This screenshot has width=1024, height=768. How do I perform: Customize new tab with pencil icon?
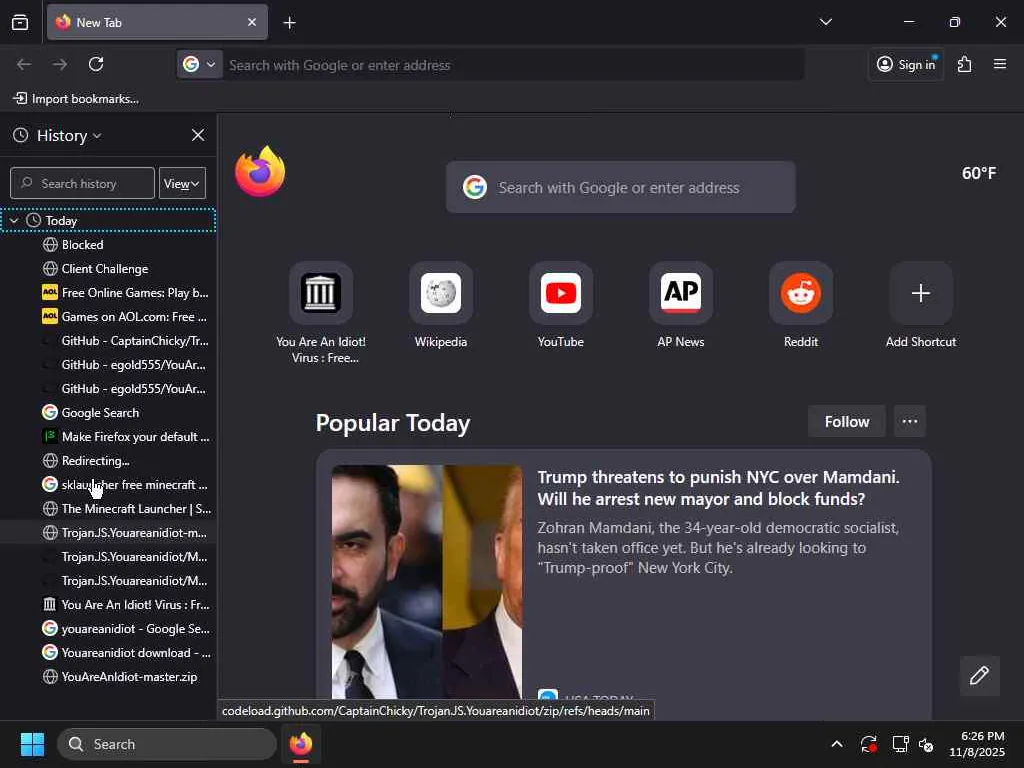(x=979, y=675)
